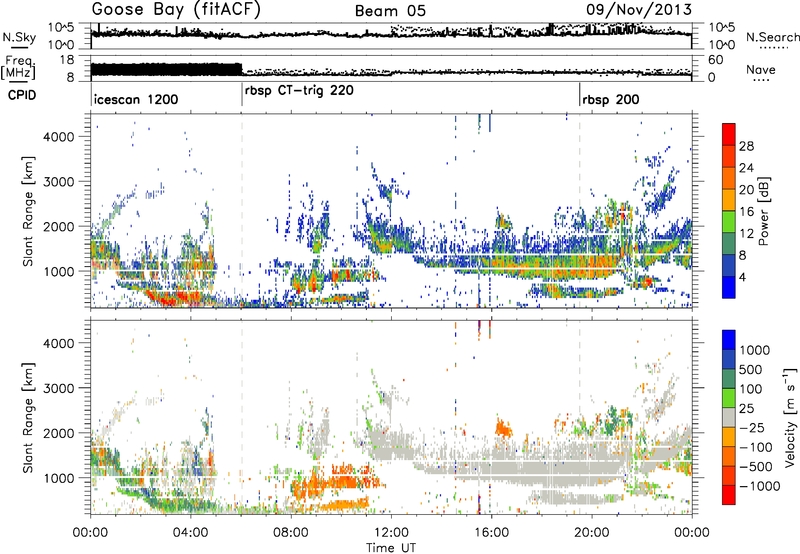Click the "28" power colorbar tick

746,146
